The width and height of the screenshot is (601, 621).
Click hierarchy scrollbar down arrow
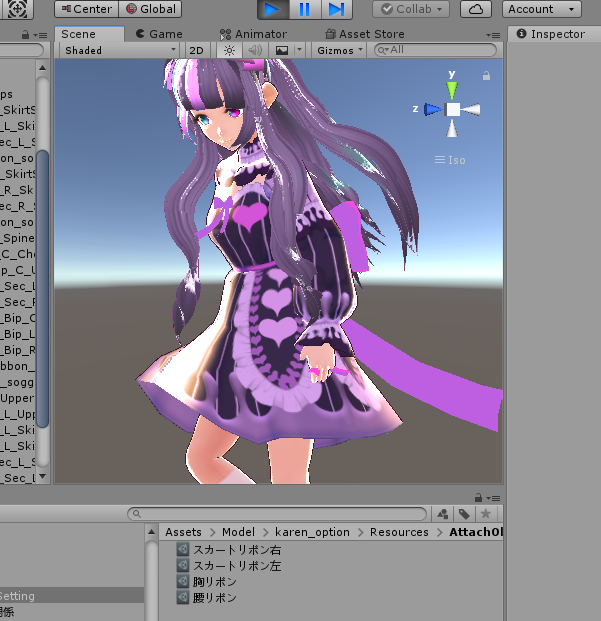click(42, 476)
